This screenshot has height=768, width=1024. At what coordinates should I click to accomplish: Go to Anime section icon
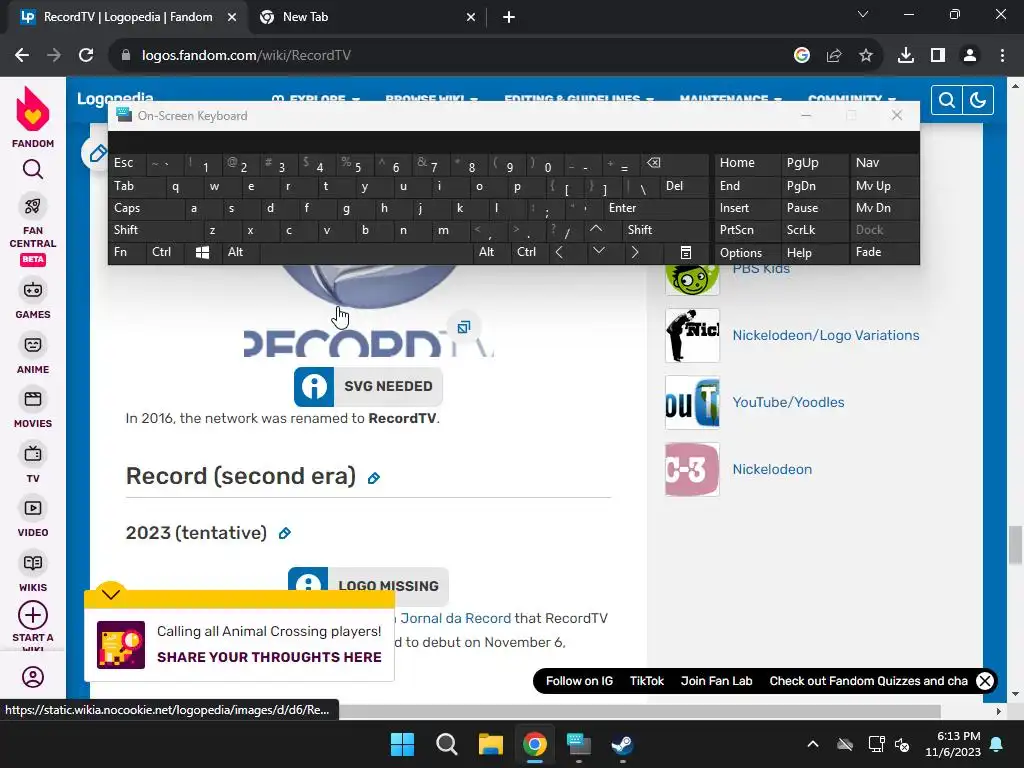(33, 345)
